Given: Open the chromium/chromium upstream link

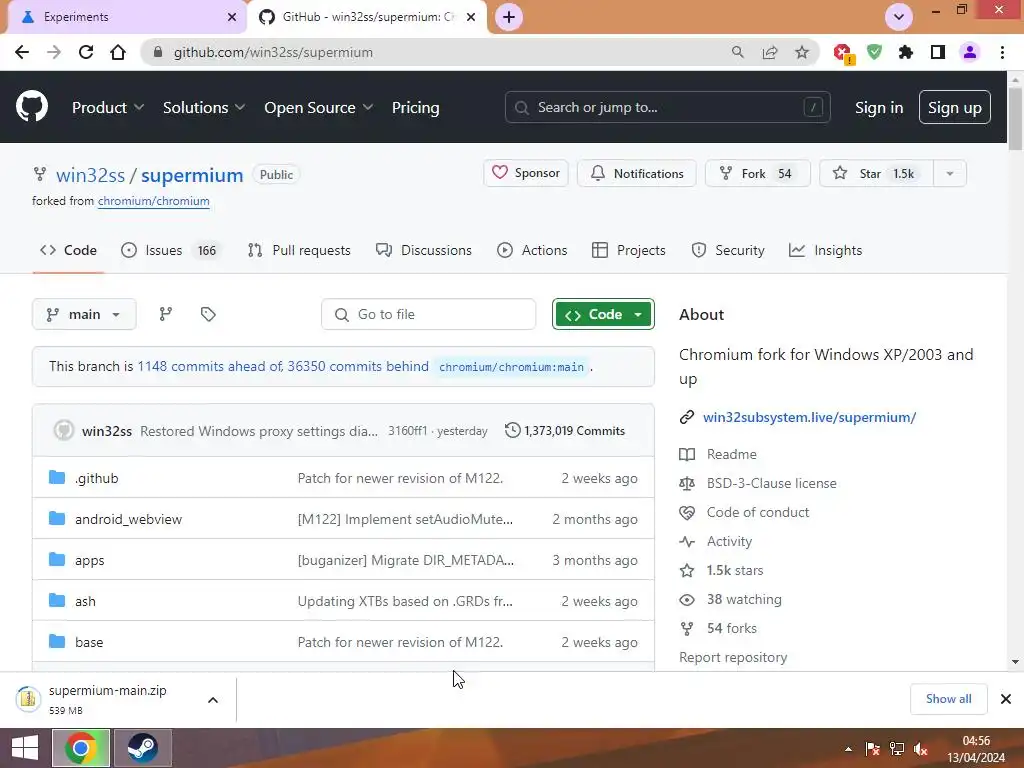Looking at the screenshot, I should [153, 201].
